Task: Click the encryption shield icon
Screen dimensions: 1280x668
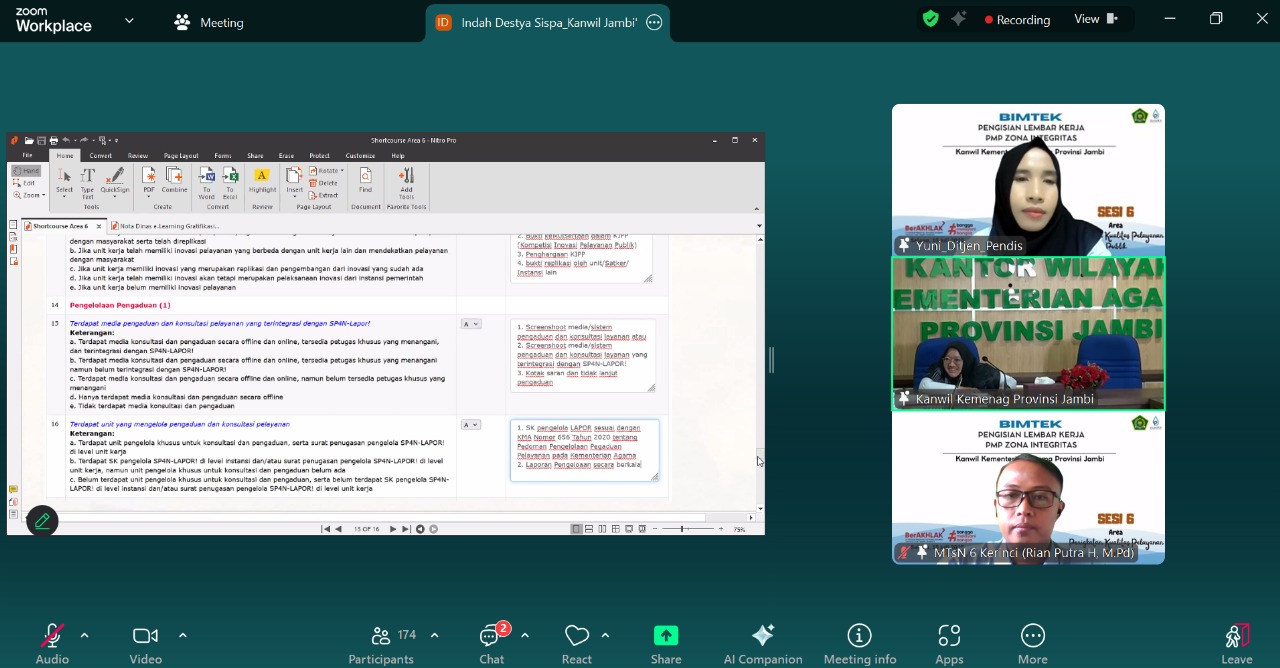Action: coord(931,19)
